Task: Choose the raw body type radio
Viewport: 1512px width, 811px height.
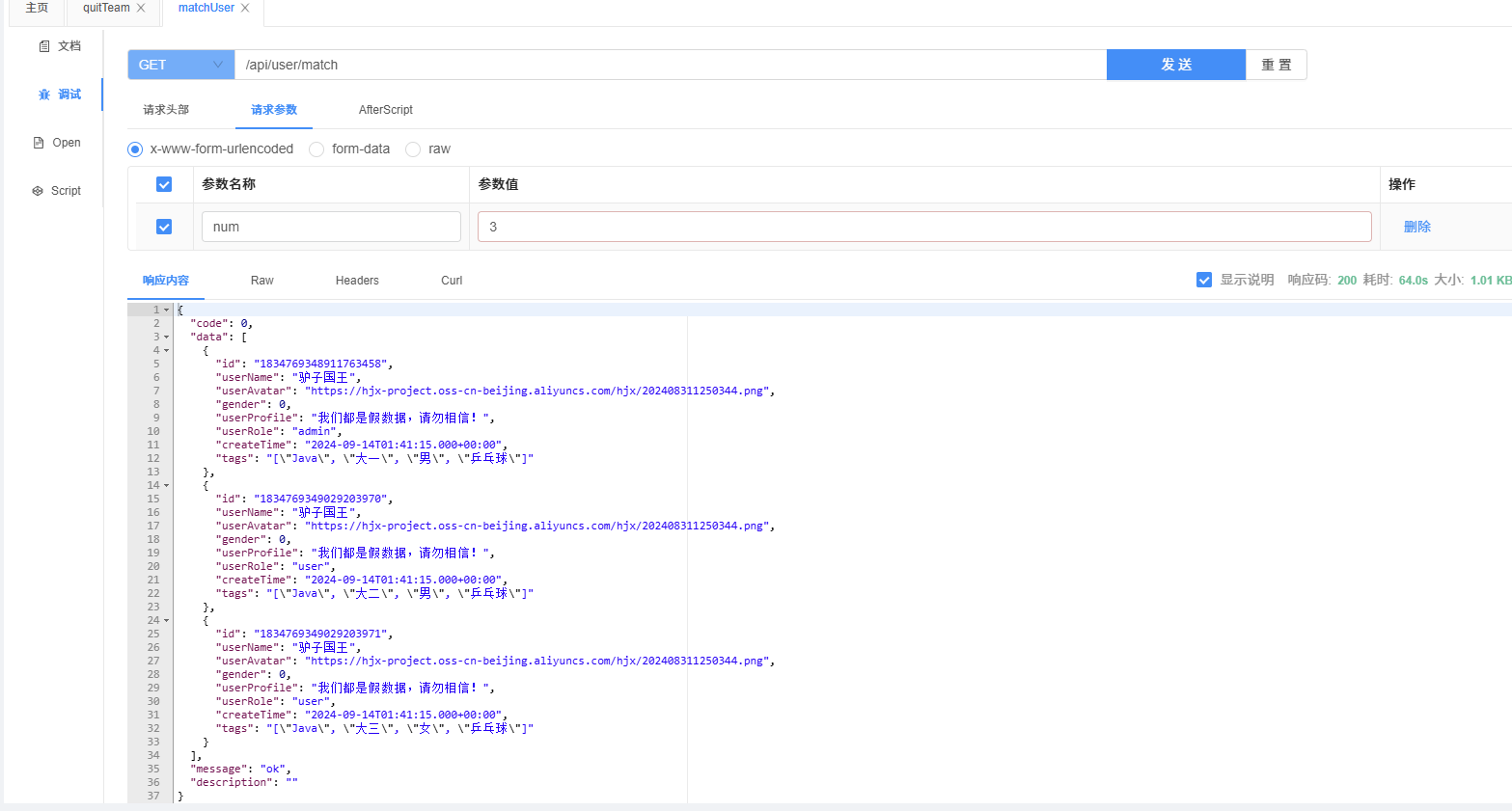Action: [413, 149]
